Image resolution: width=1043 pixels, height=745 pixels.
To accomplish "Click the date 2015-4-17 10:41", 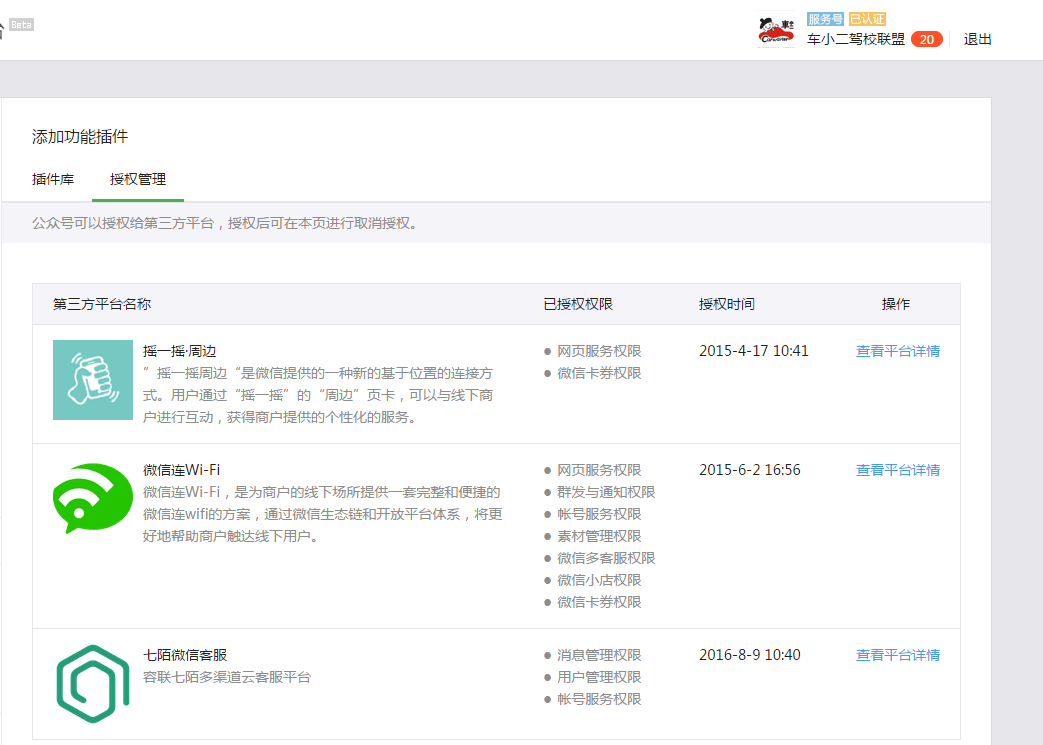I will pyautogui.click(x=754, y=351).
